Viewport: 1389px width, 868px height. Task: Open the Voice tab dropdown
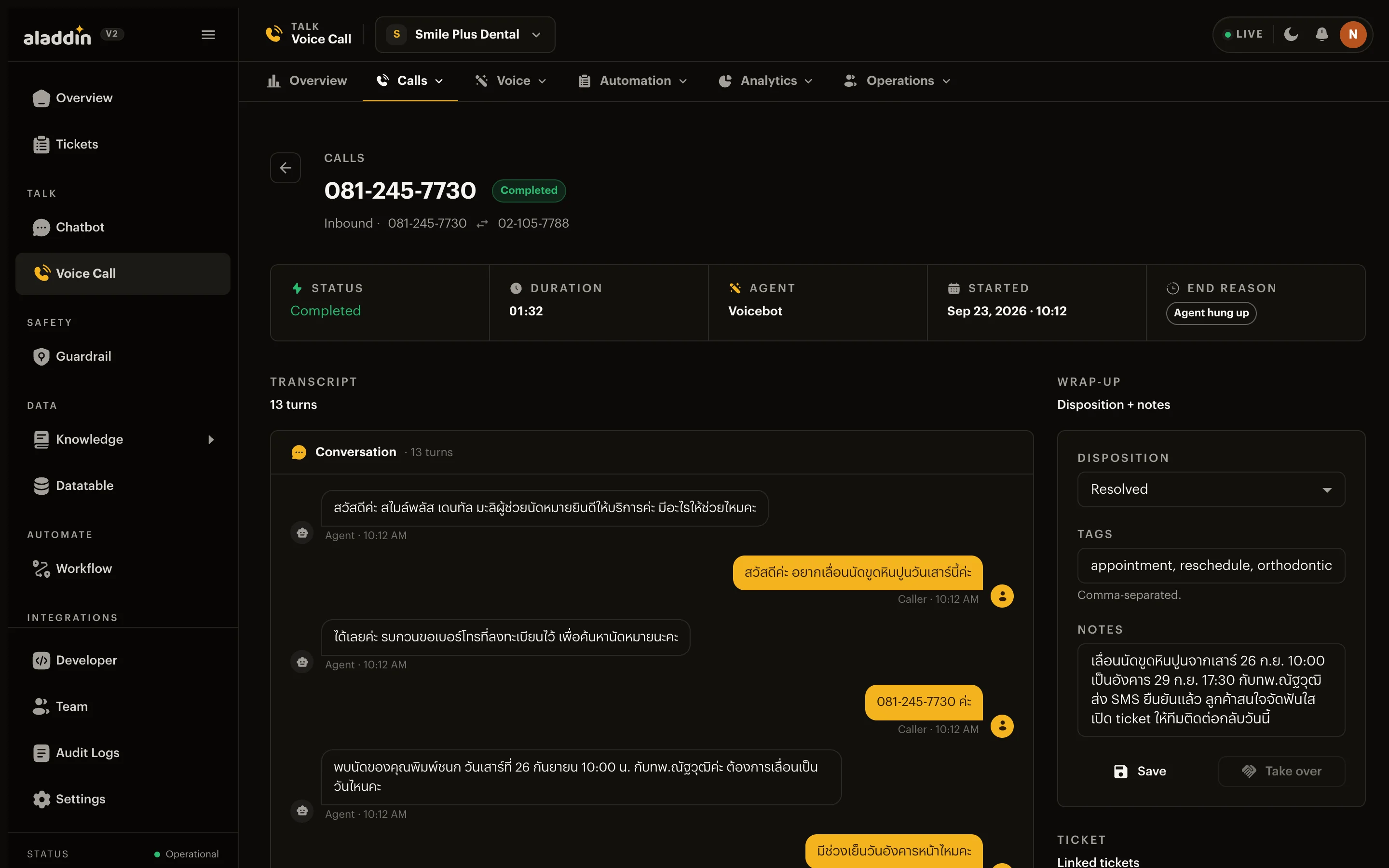click(x=510, y=81)
